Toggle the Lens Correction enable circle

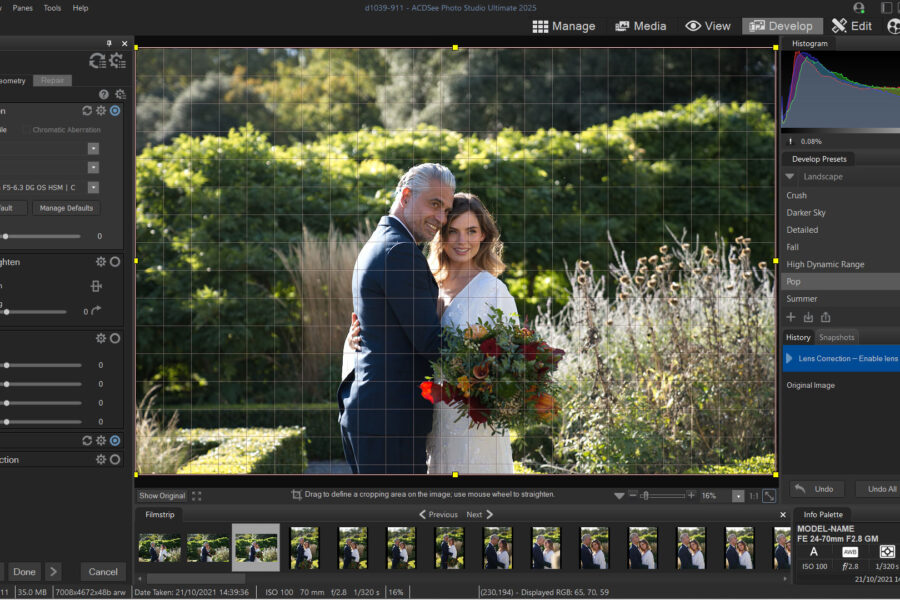(115, 111)
